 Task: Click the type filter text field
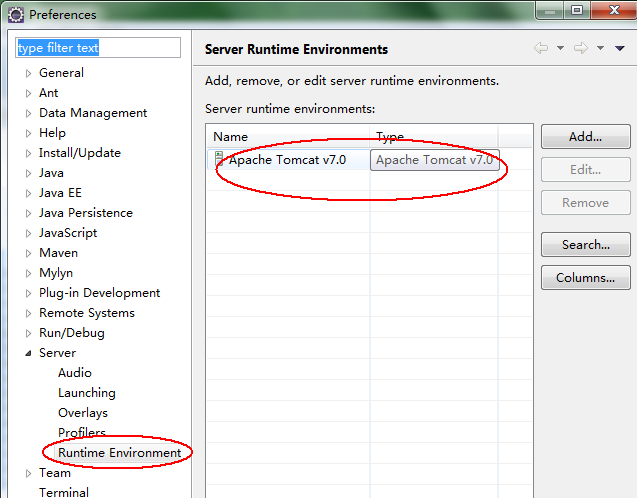point(98,48)
